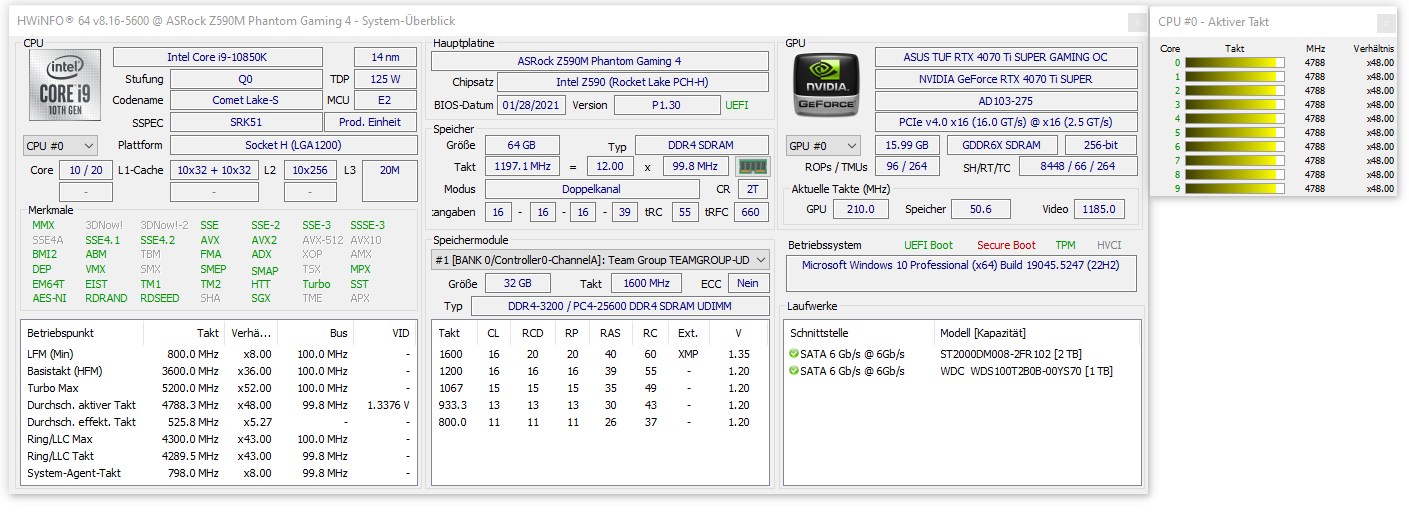Click the Core 0 clock bar
The image size is (1409, 512).
(x=1234, y=62)
